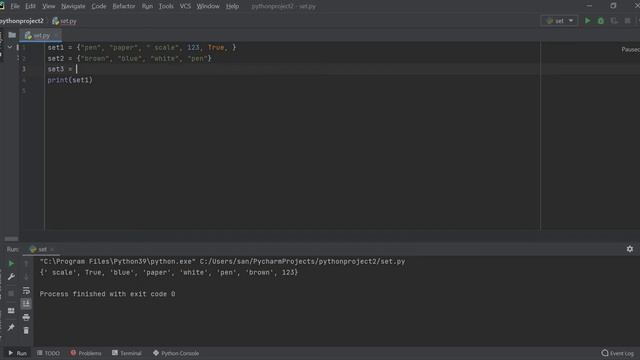Click the printed set output line

tap(169, 272)
